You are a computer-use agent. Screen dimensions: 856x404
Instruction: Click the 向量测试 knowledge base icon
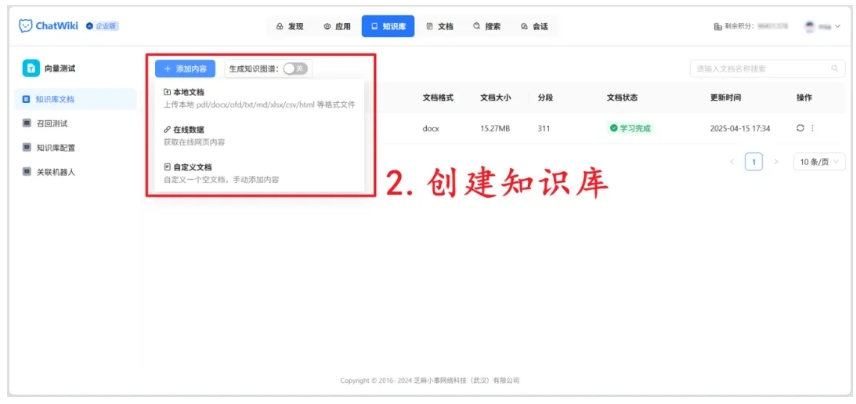click(x=31, y=68)
